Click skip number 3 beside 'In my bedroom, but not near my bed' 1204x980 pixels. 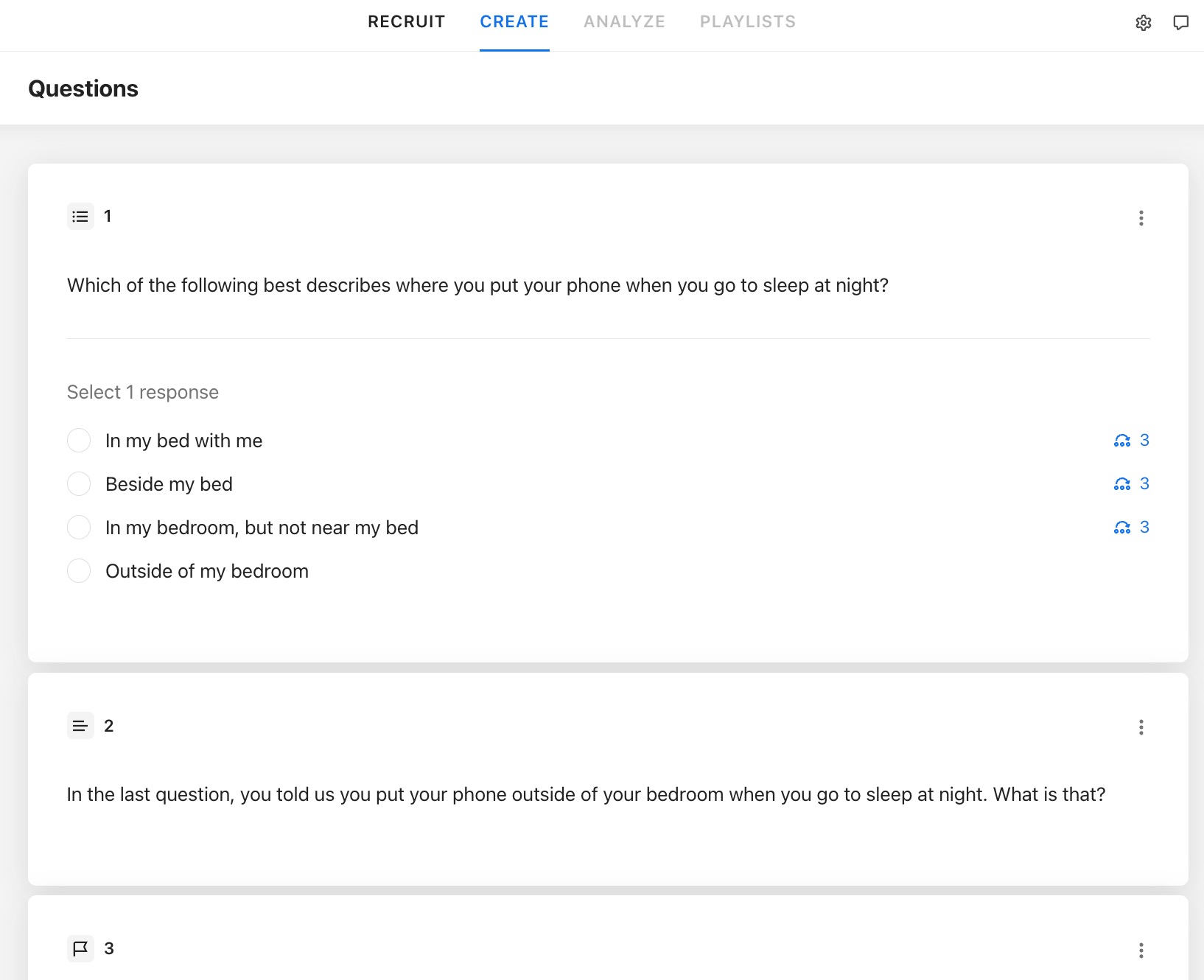pyautogui.click(x=1144, y=527)
